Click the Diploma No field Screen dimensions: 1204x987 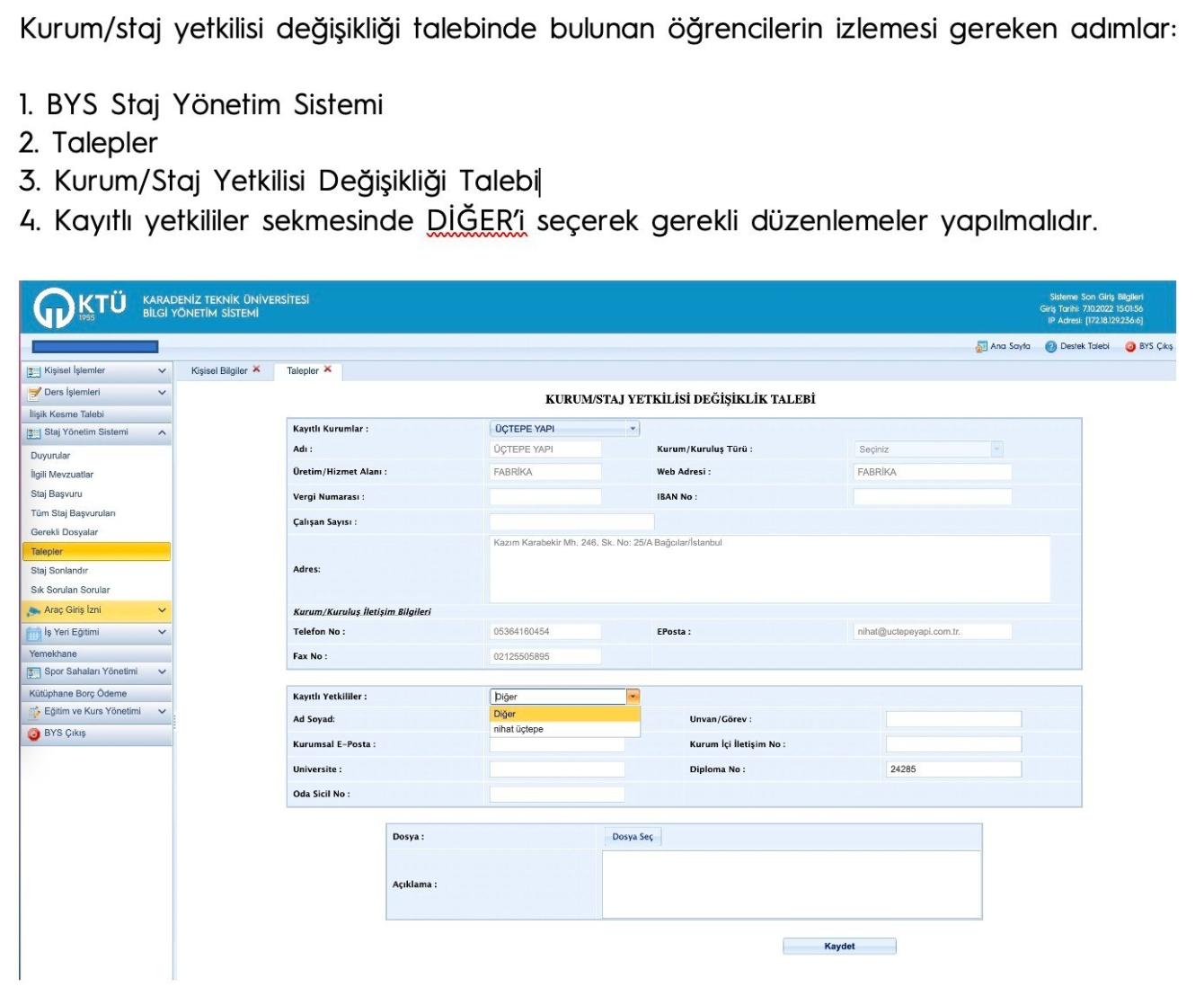(x=953, y=769)
